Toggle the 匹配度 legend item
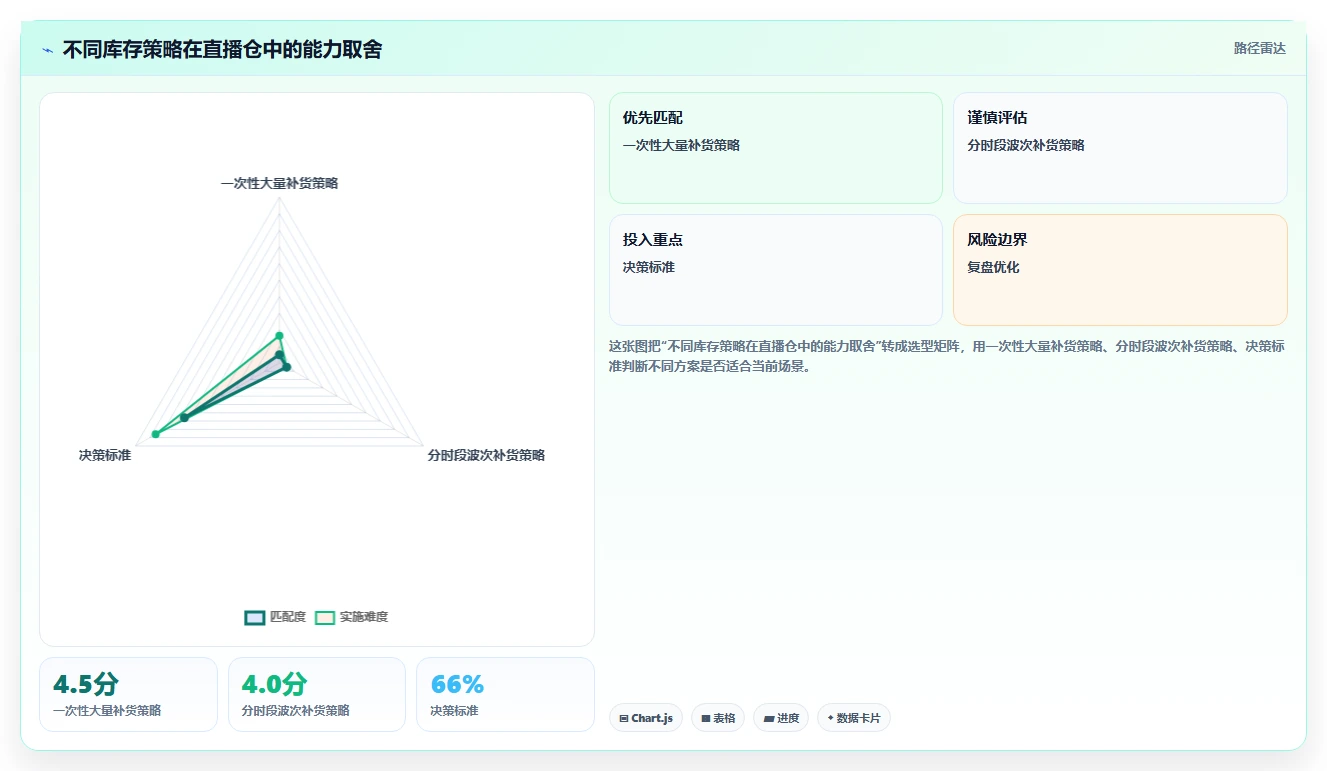Screen dimensions: 1327x771 (276, 617)
